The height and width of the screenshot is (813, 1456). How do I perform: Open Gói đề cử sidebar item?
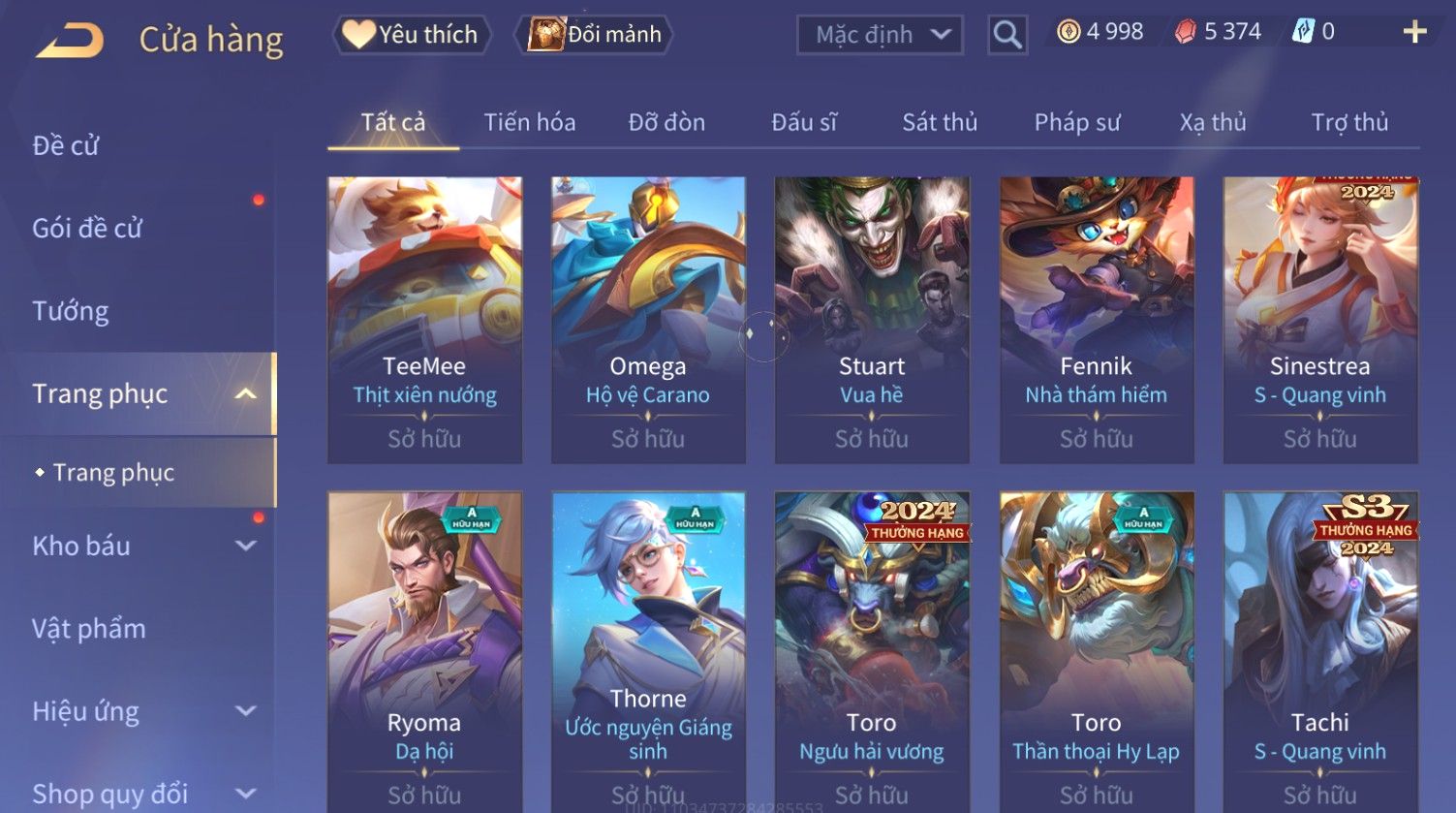point(87,228)
